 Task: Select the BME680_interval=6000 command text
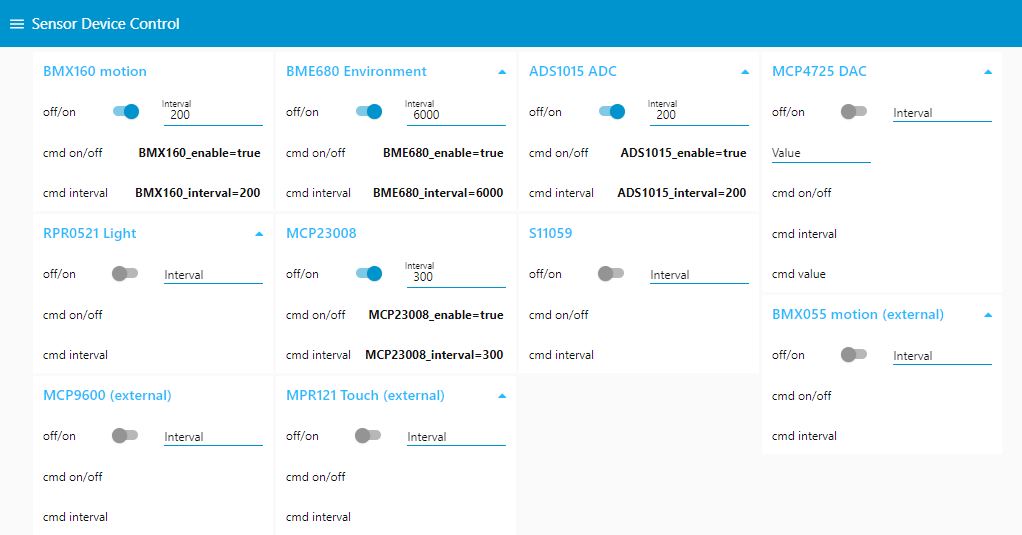pyautogui.click(x=438, y=193)
